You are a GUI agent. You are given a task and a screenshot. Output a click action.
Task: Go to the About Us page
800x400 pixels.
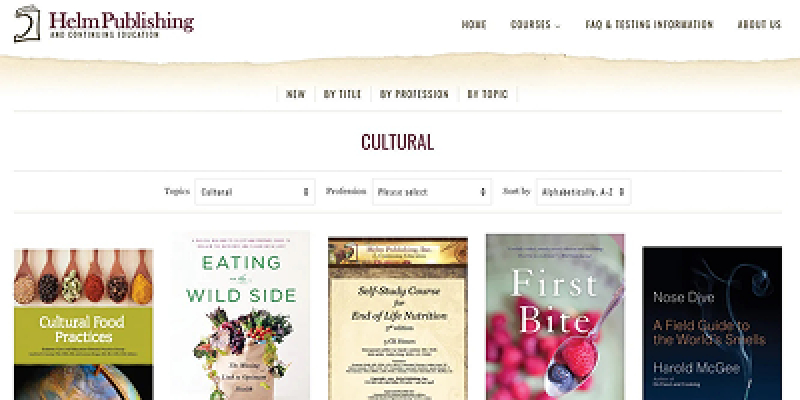click(x=759, y=24)
